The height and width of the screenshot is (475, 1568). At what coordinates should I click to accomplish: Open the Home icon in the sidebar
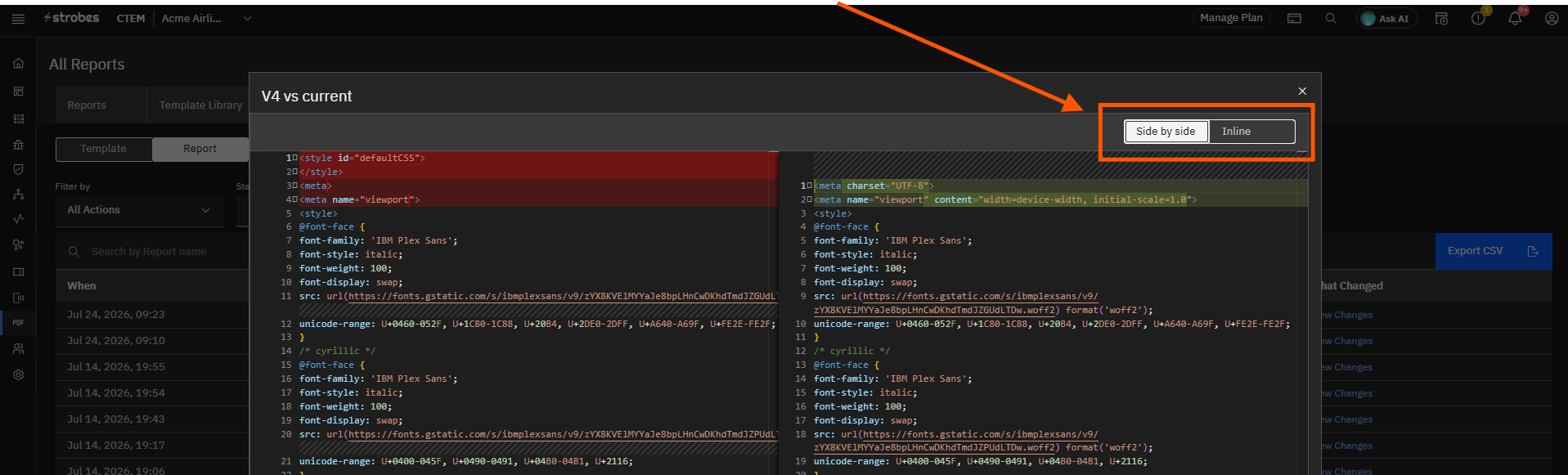(x=18, y=63)
